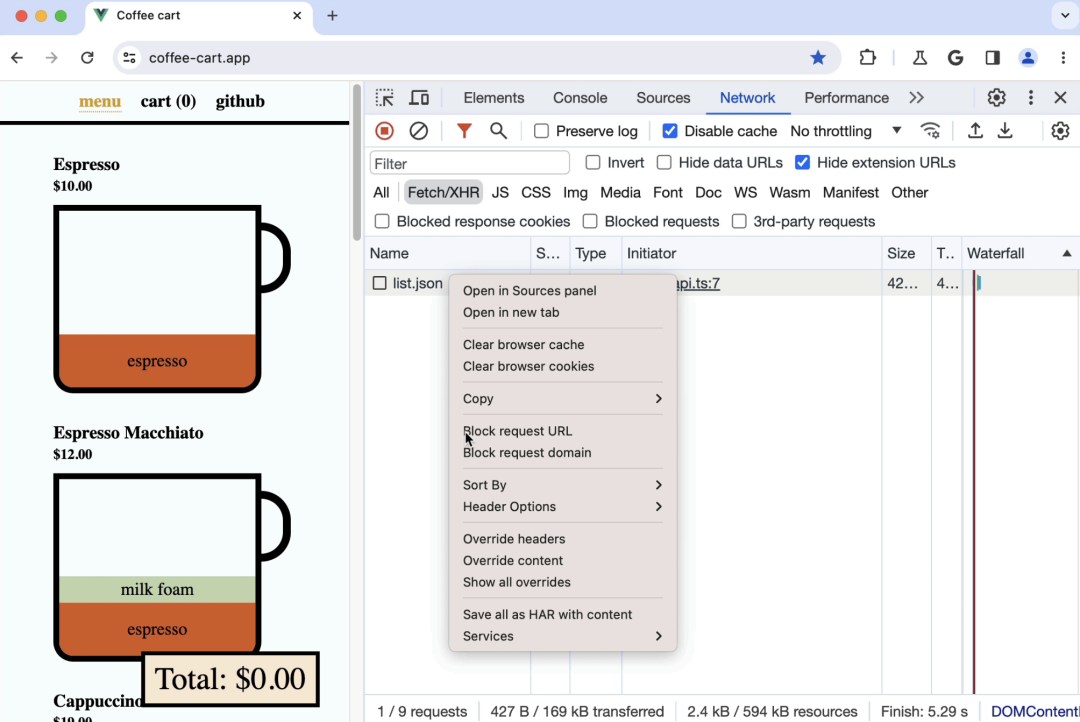Open Chrome three-dot menu
1080x722 pixels.
[x=1063, y=58]
